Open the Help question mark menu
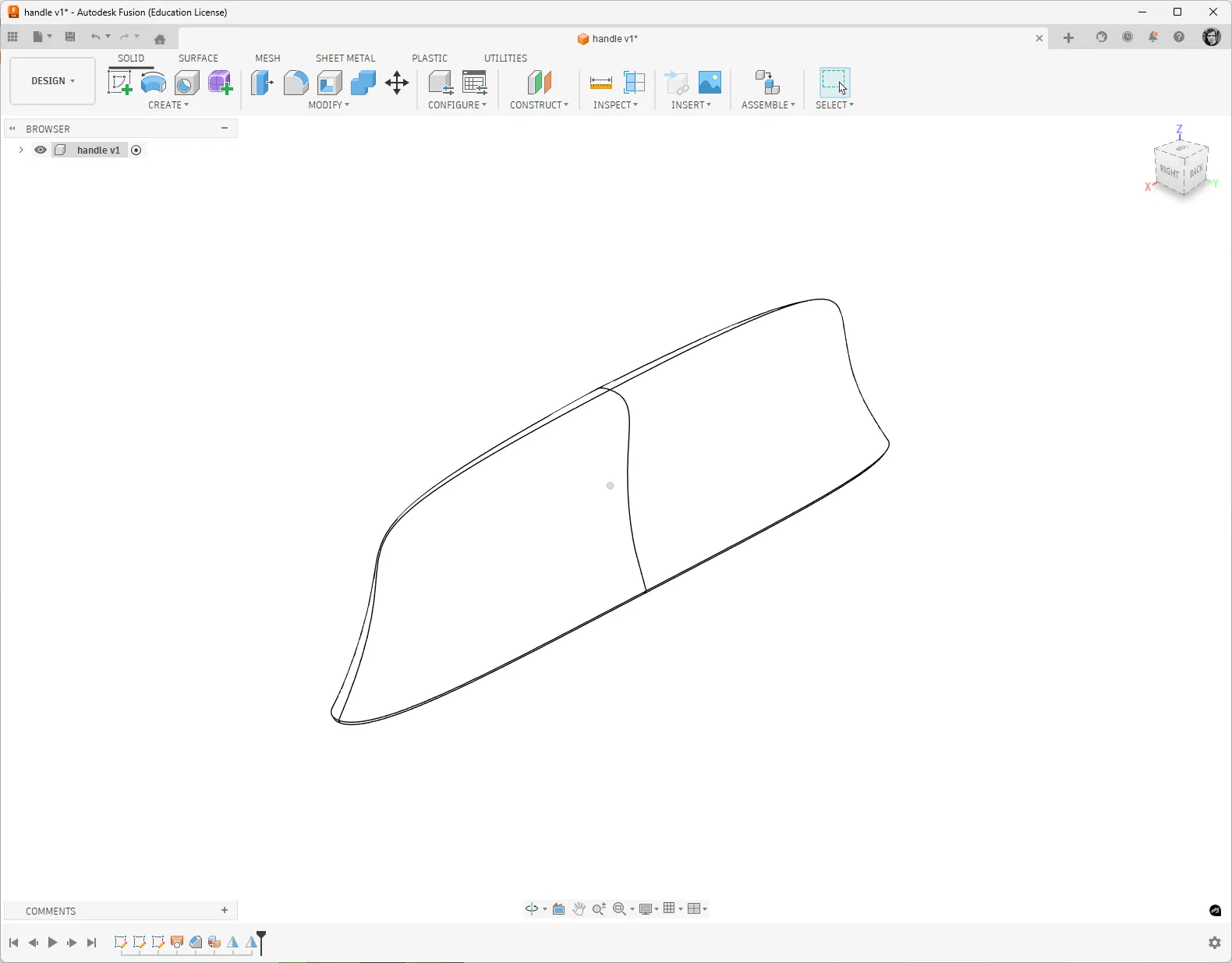 point(1179,37)
